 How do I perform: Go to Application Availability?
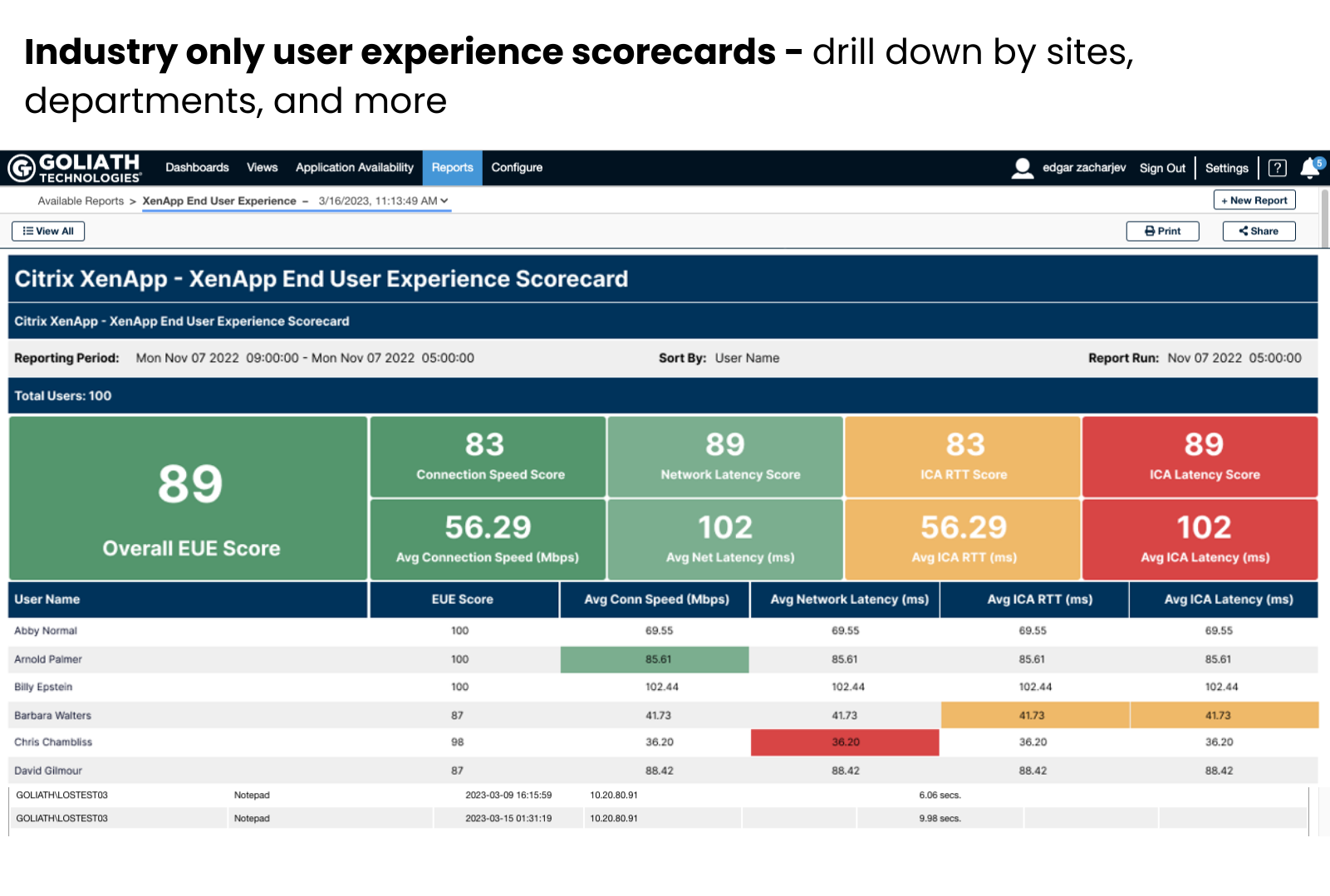[x=355, y=168]
